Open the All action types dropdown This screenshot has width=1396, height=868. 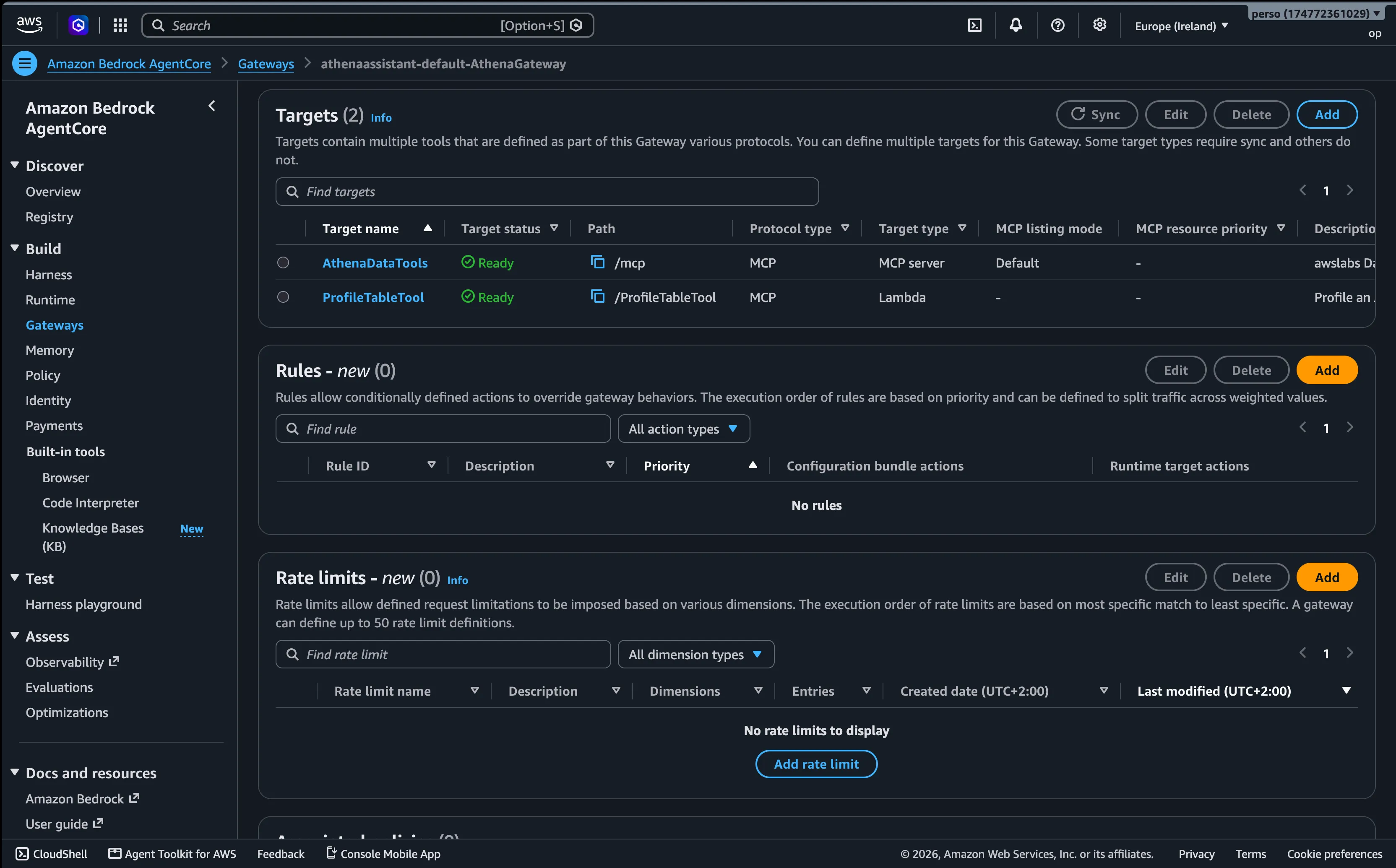(x=683, y=429)
